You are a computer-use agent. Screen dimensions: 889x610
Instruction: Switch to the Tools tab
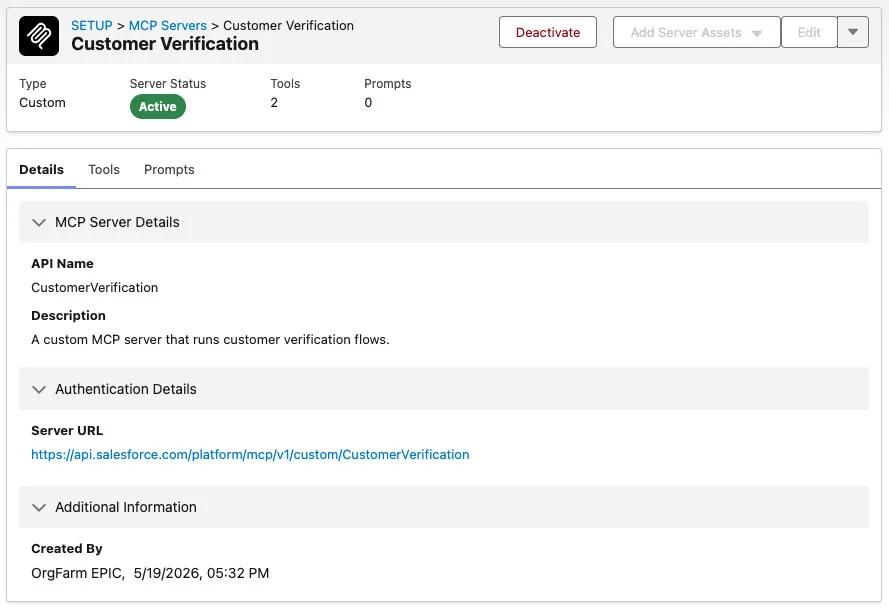(x=104, y=170)
